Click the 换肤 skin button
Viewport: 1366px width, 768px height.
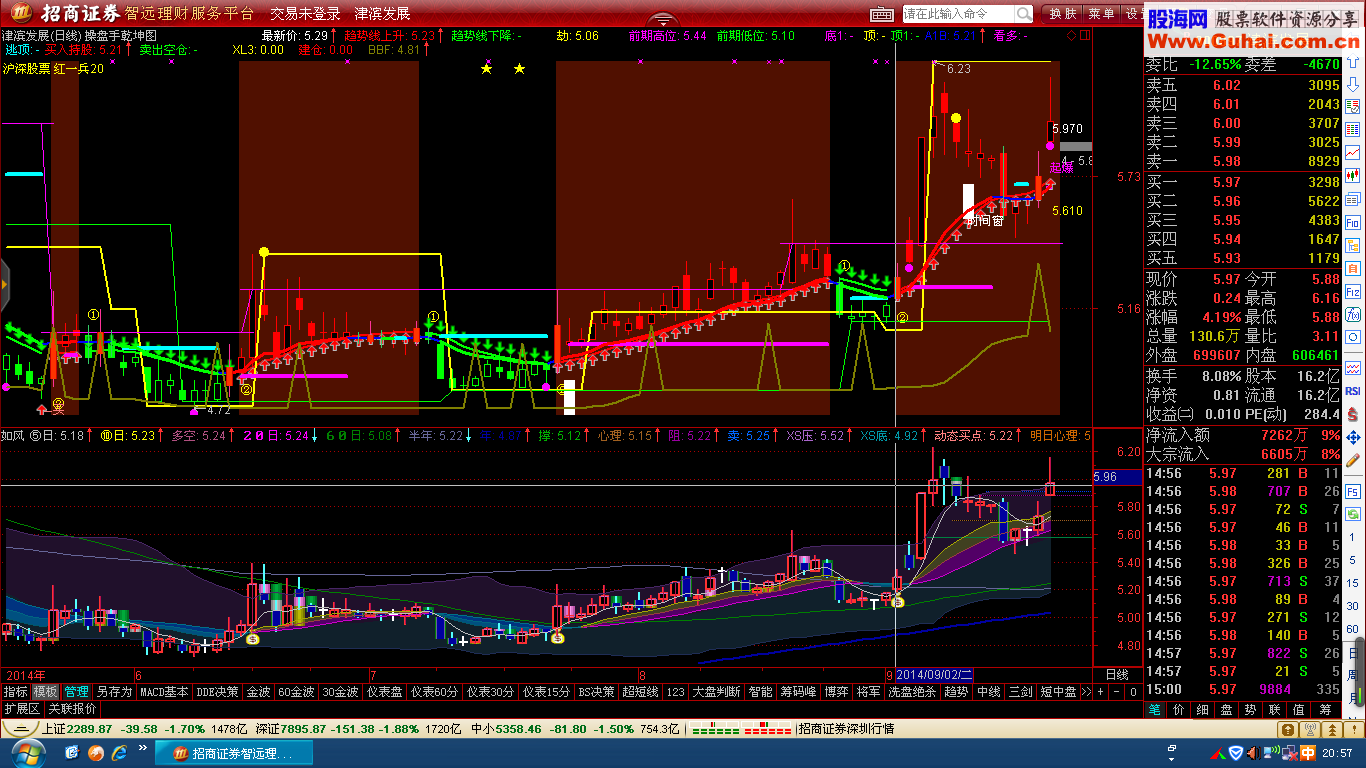[x=1062, y=14]
